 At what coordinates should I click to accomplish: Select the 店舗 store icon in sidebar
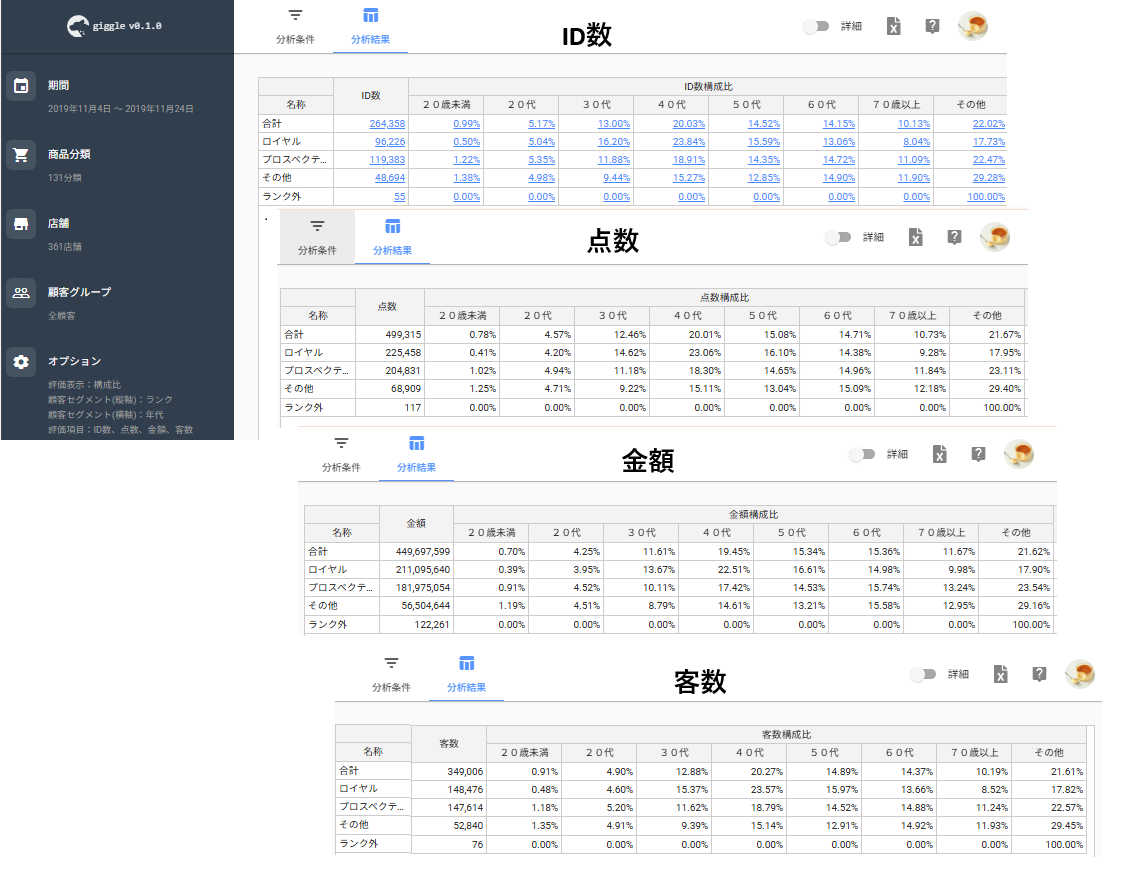coord(21,224)
